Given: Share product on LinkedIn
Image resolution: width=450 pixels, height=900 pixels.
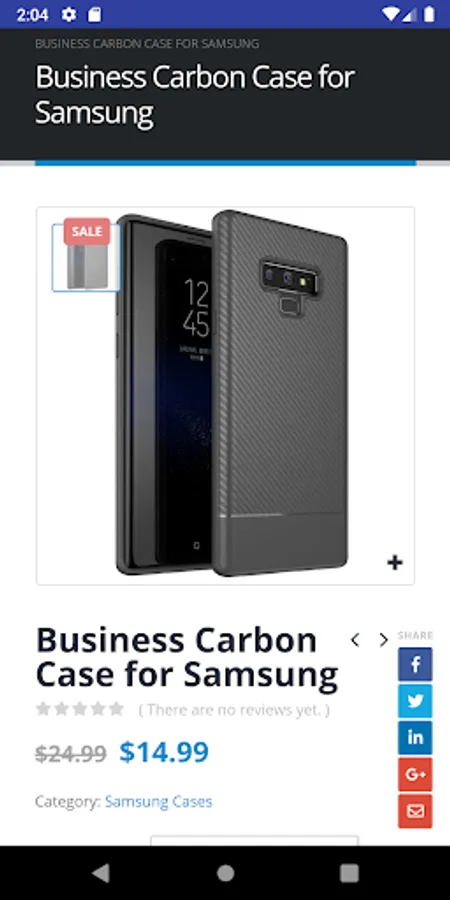Looking at the screenshot, I should [x=415, y=738].
